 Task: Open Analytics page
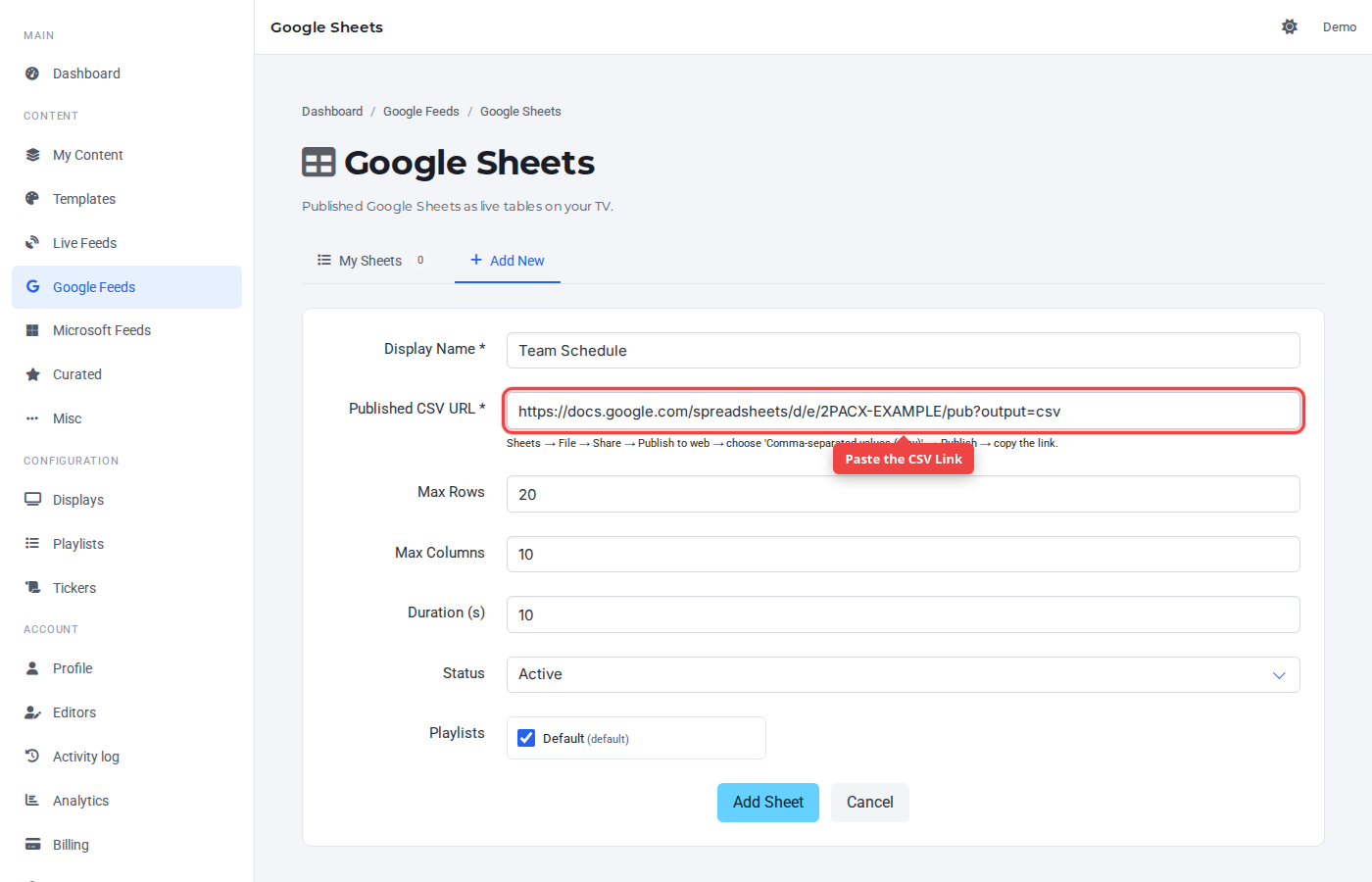pos(127,801)
